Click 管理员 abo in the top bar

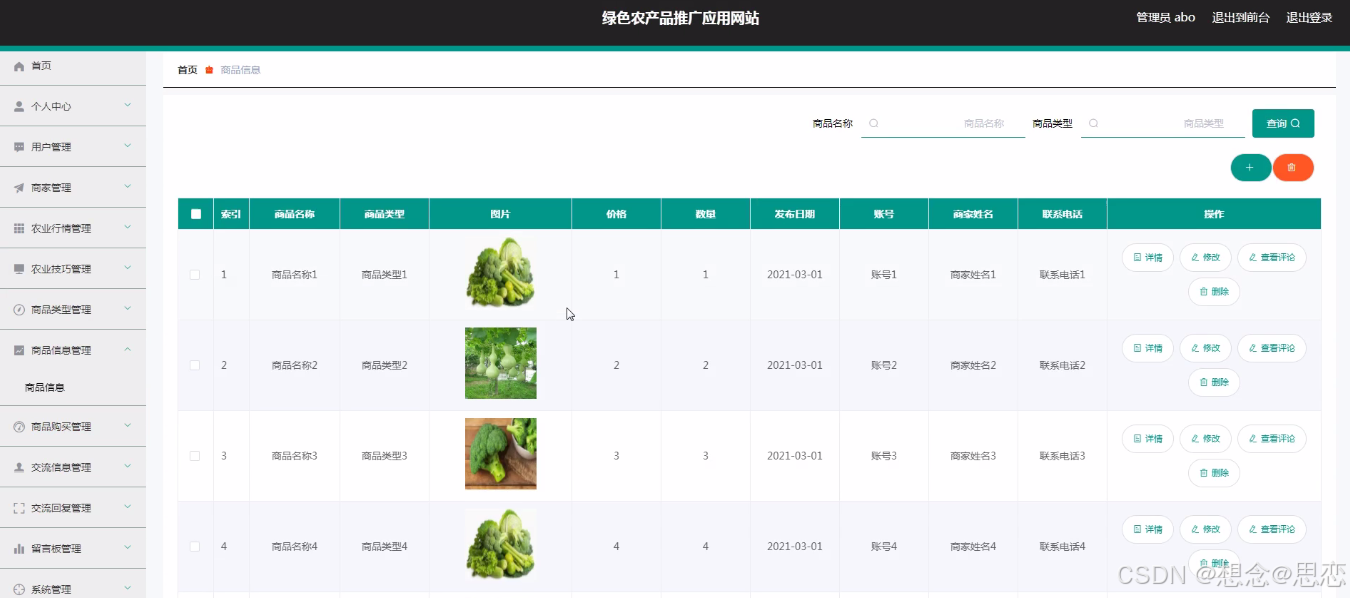point(1165,18)
